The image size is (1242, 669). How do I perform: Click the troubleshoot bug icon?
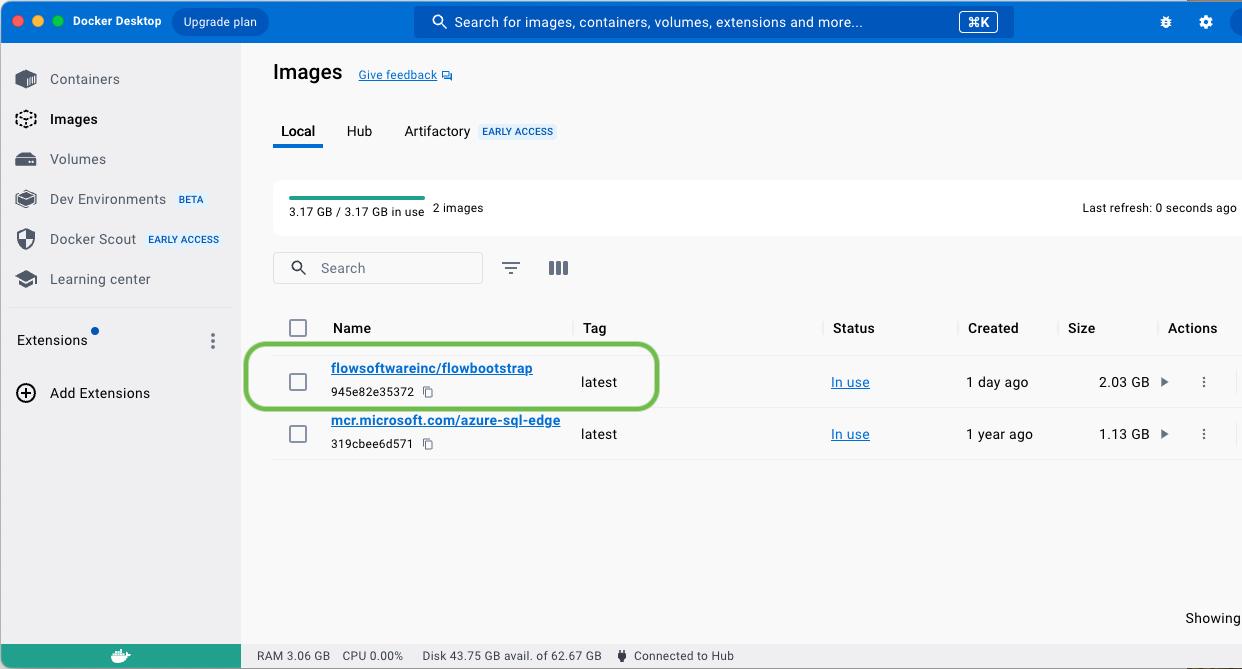[x=1166, y=22]
